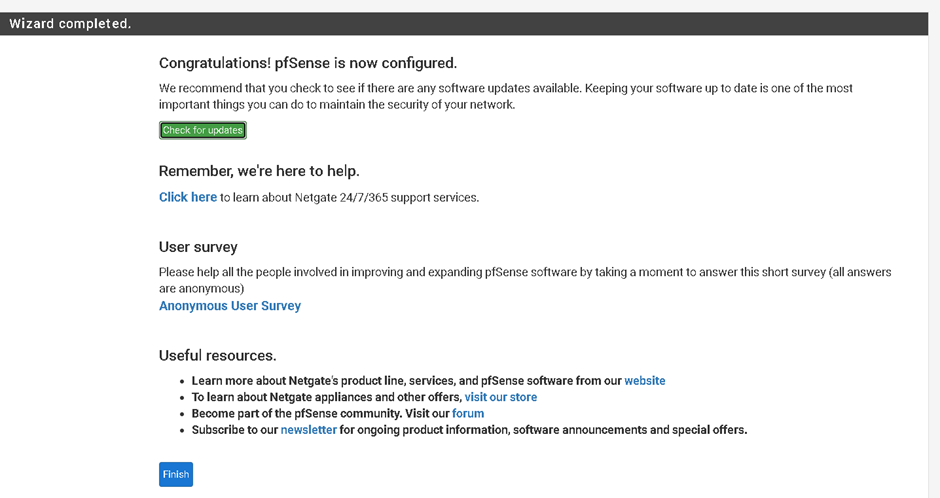Select the Congratulations pfSense configured heading
The width and height of the screenshot is (940, 498).
pos(308,63)
